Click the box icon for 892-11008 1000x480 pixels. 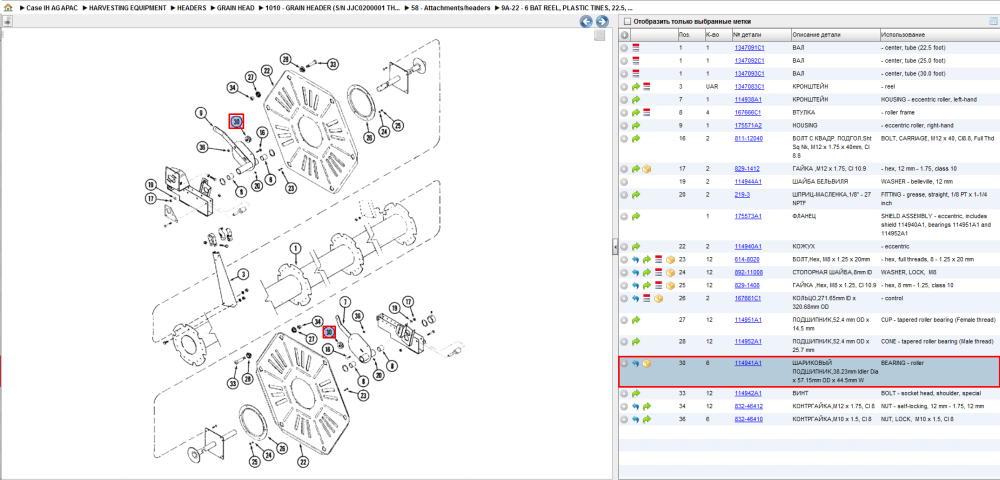(670, 272)
